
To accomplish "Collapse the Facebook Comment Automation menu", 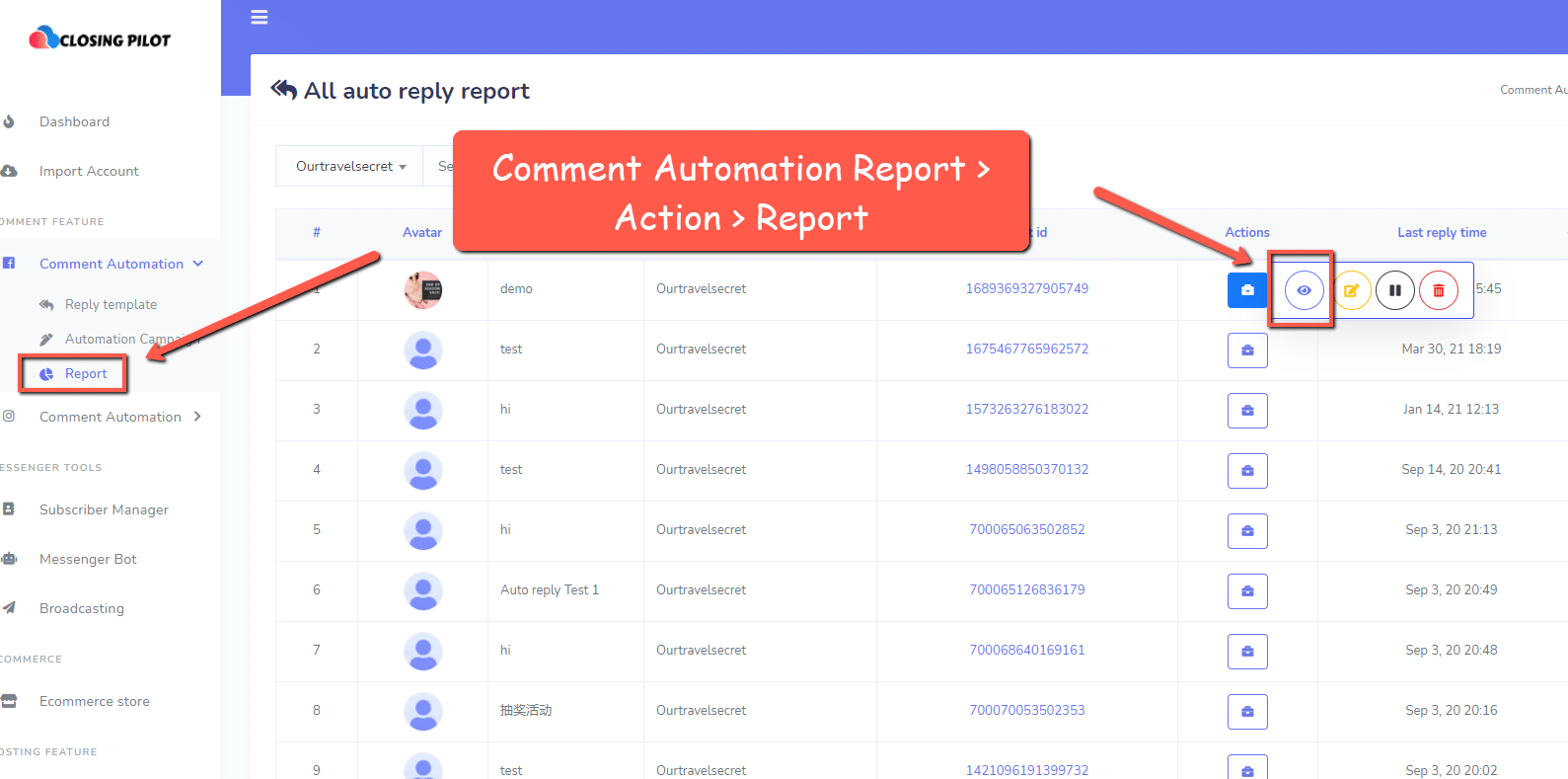I will click(x=120, y=264).
